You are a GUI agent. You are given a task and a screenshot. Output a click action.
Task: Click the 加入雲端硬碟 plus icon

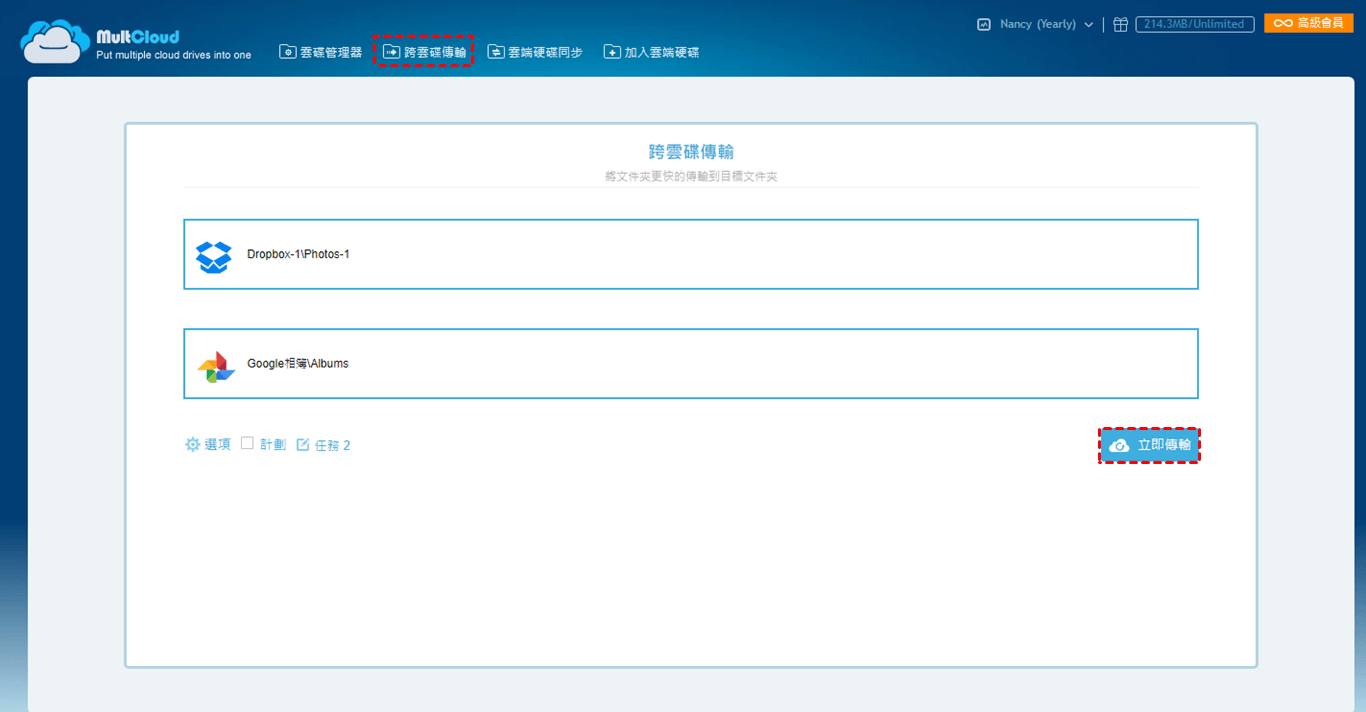pyautogui.click(x=612, y=52)
